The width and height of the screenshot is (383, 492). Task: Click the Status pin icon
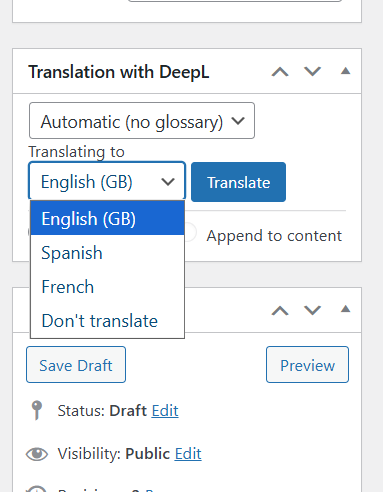pos(37,410)
